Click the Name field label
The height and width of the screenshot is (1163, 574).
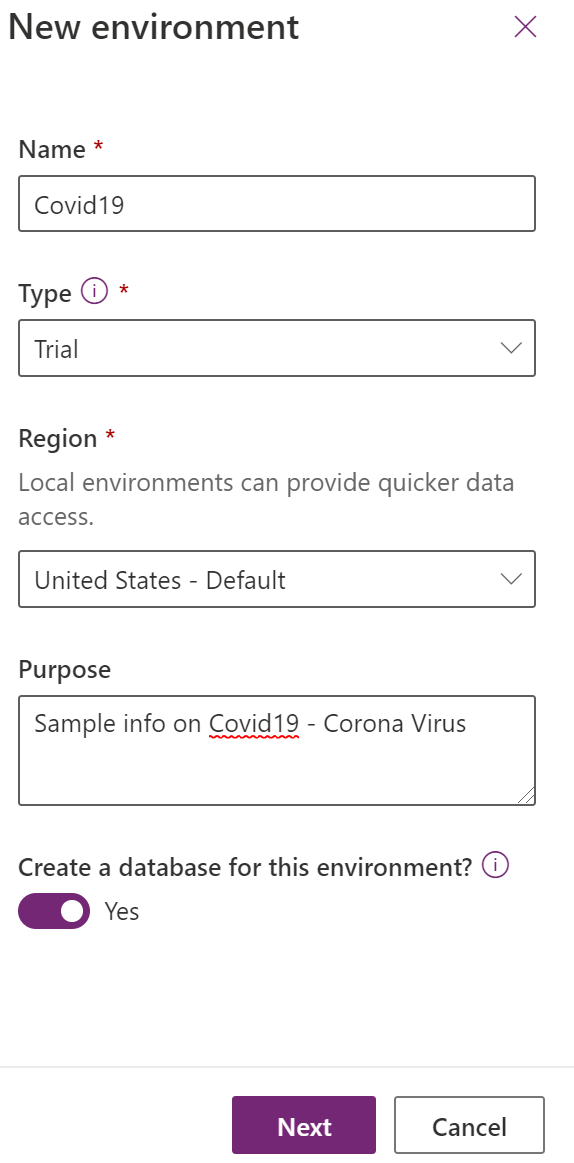52,149
